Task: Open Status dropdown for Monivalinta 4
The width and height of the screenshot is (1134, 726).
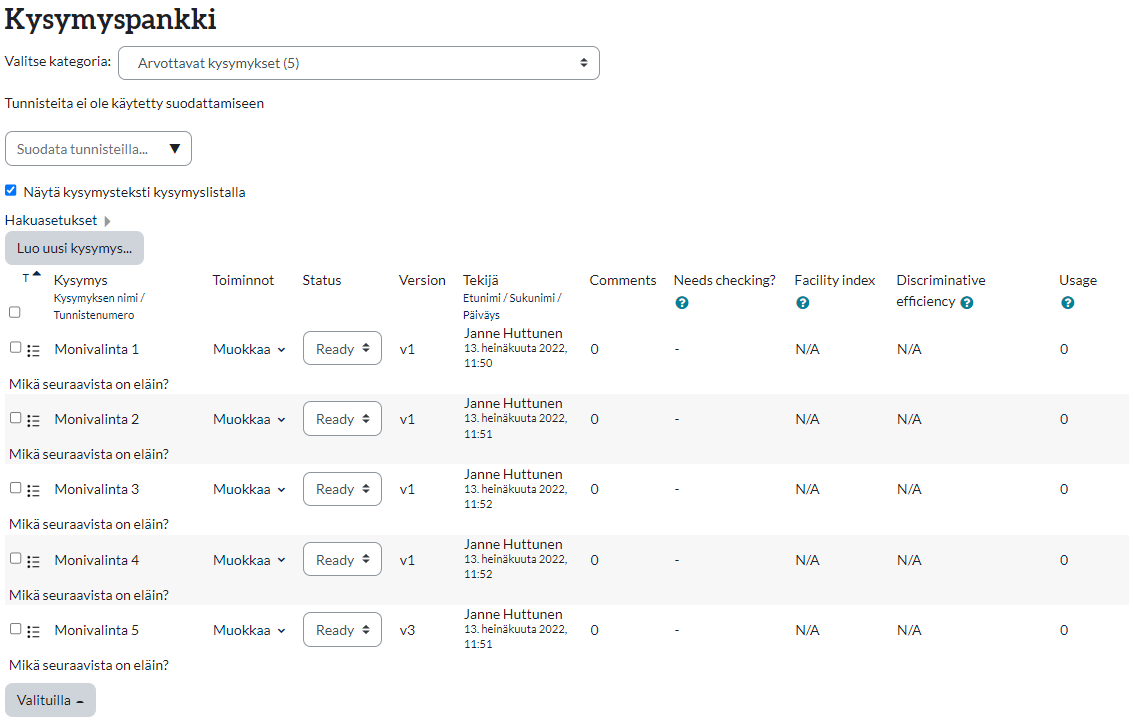Action: (342, 560)
